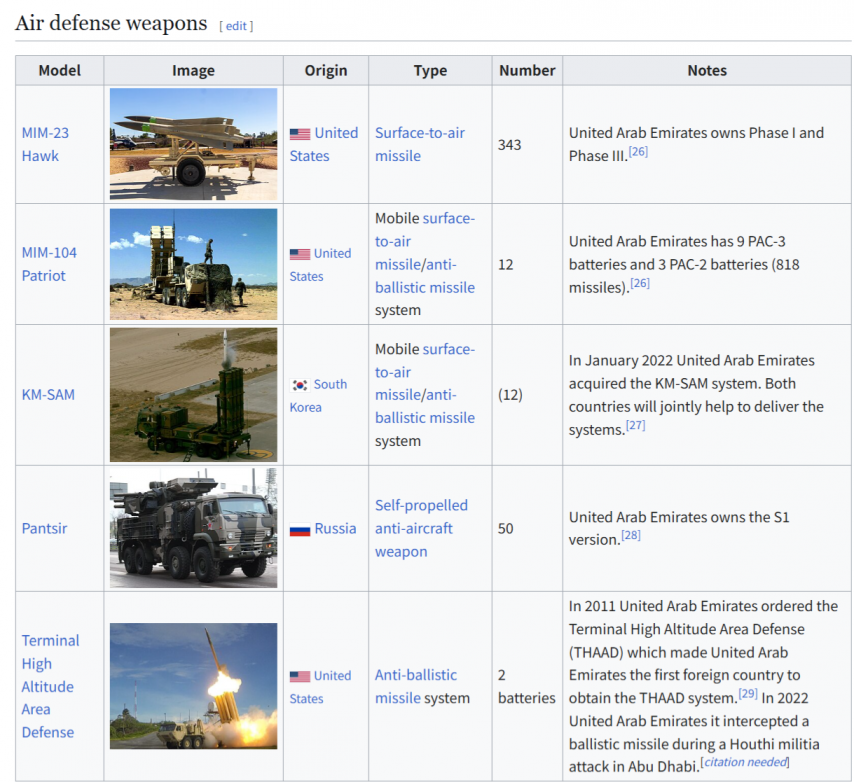Click the citation needed tag
The width and height of the screenshot is (854, 782).
745,762
